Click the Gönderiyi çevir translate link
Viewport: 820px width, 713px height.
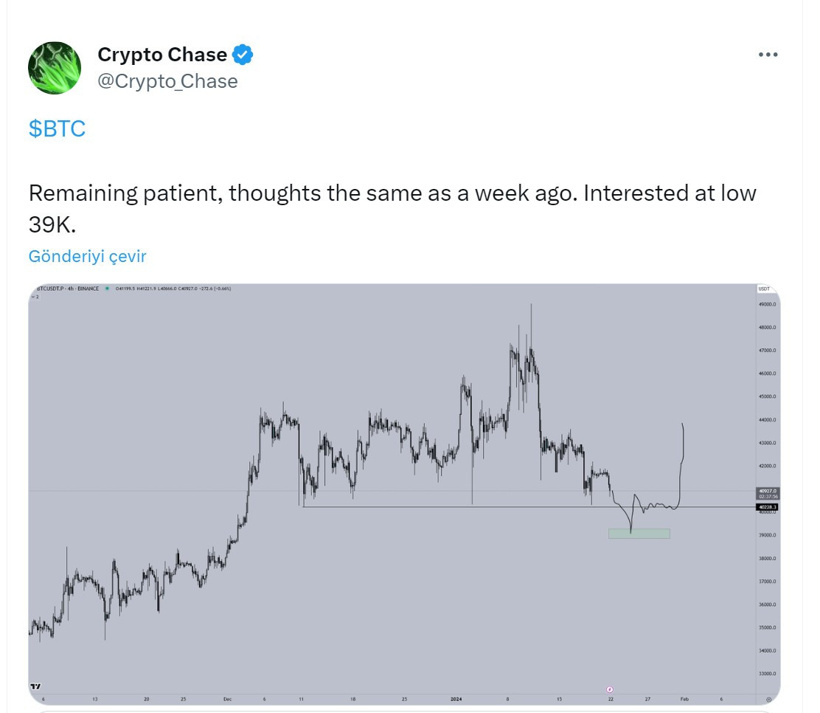pyautogui.click(x=86, y=256)
